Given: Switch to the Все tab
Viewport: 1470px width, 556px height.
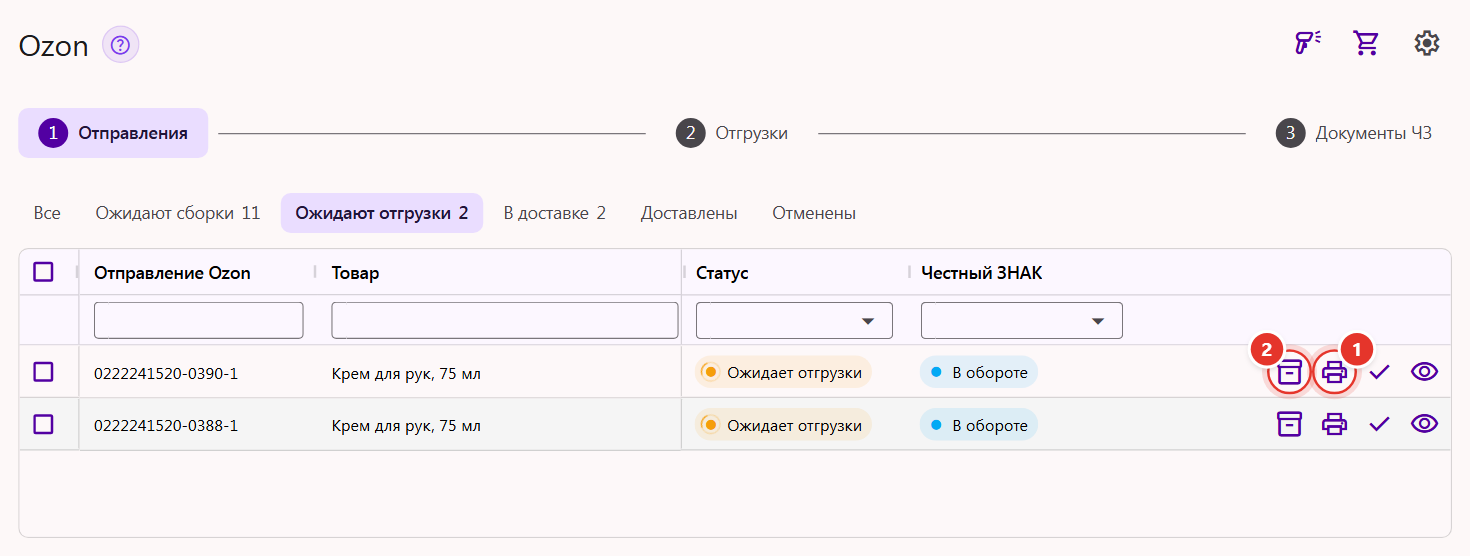Looking at the screenshot, I should click(x=47, y=213).
